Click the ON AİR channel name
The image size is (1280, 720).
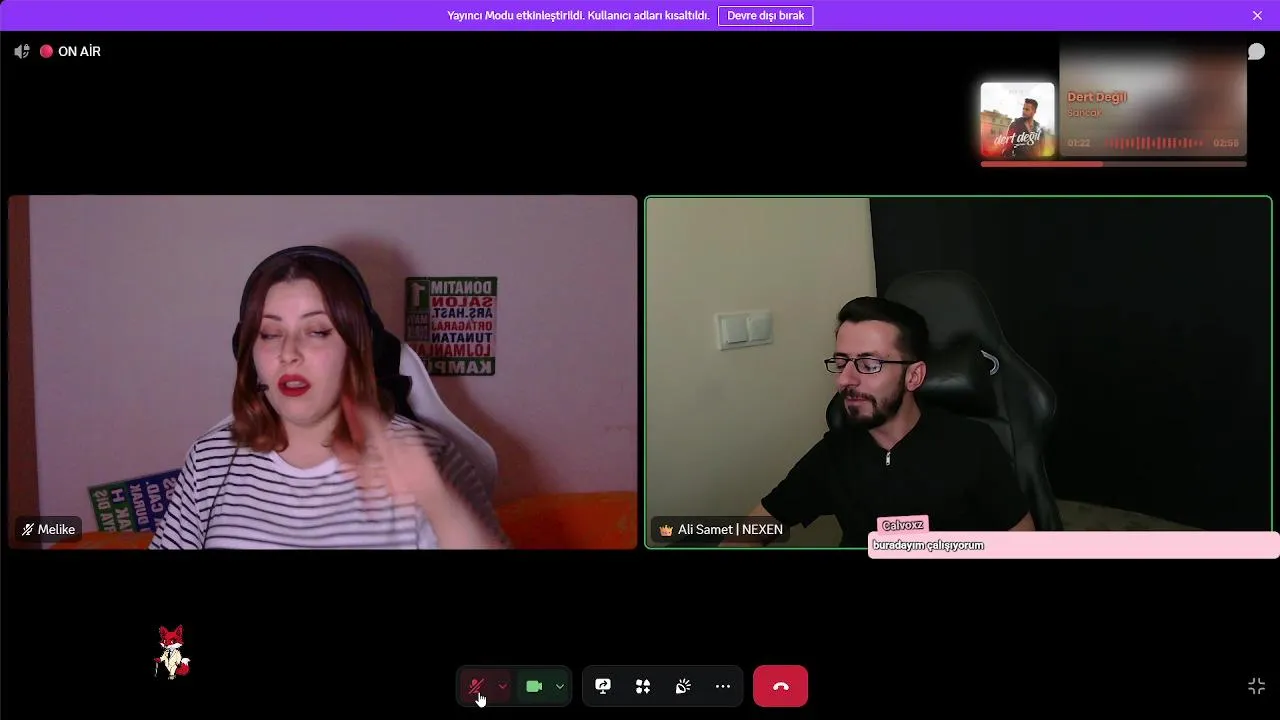[79, 51]
